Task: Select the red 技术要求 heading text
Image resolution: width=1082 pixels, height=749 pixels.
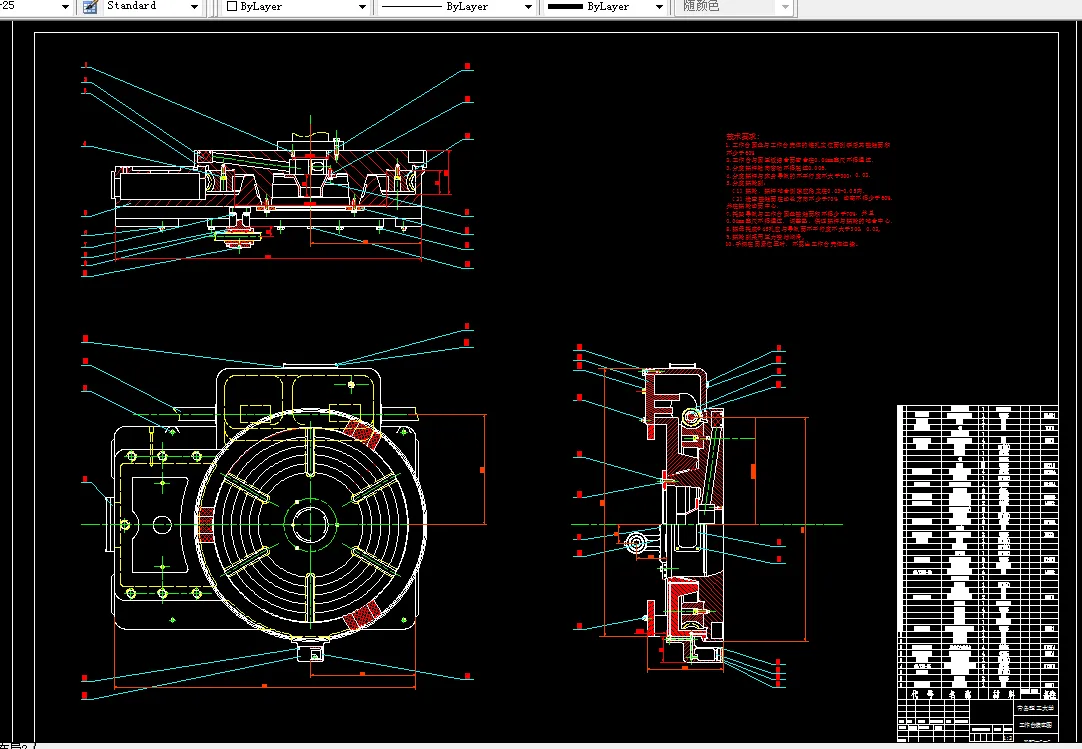Action: point(742,137)
